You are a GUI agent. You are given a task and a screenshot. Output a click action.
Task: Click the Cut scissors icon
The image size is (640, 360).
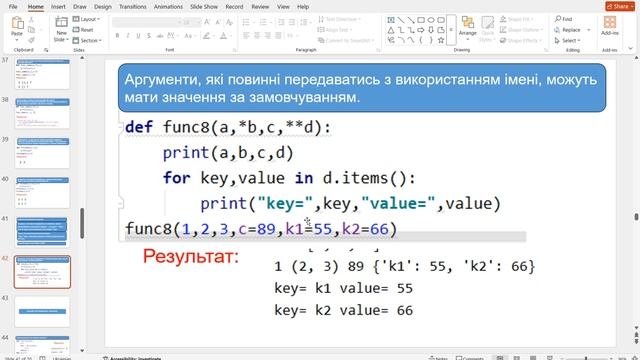[x=31, y=20]
